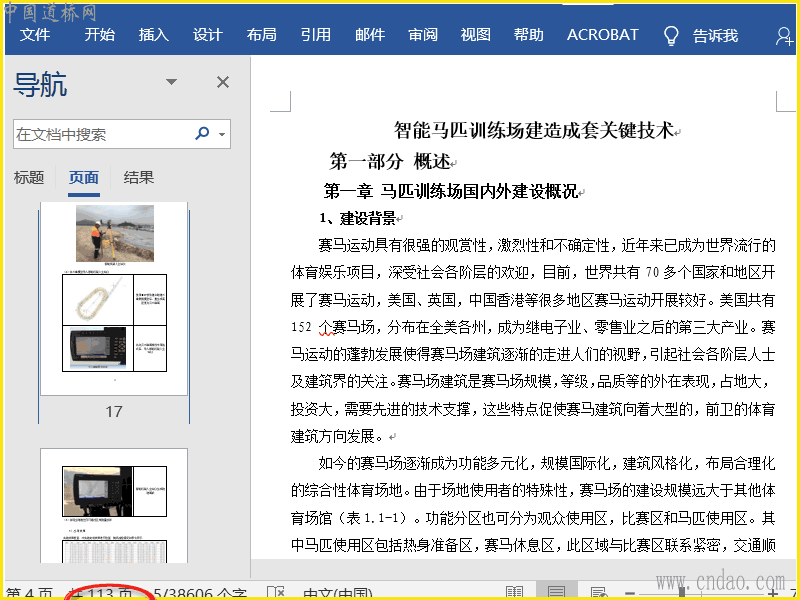Select the 设计 ribbon tab
800x600 pixels.
[208, 35]
